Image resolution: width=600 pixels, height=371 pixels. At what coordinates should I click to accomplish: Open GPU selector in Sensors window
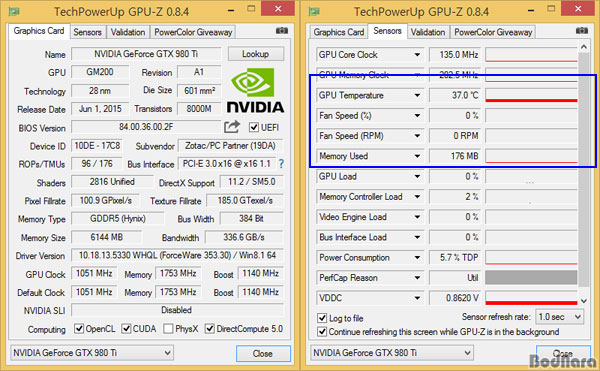click(391, 353)
